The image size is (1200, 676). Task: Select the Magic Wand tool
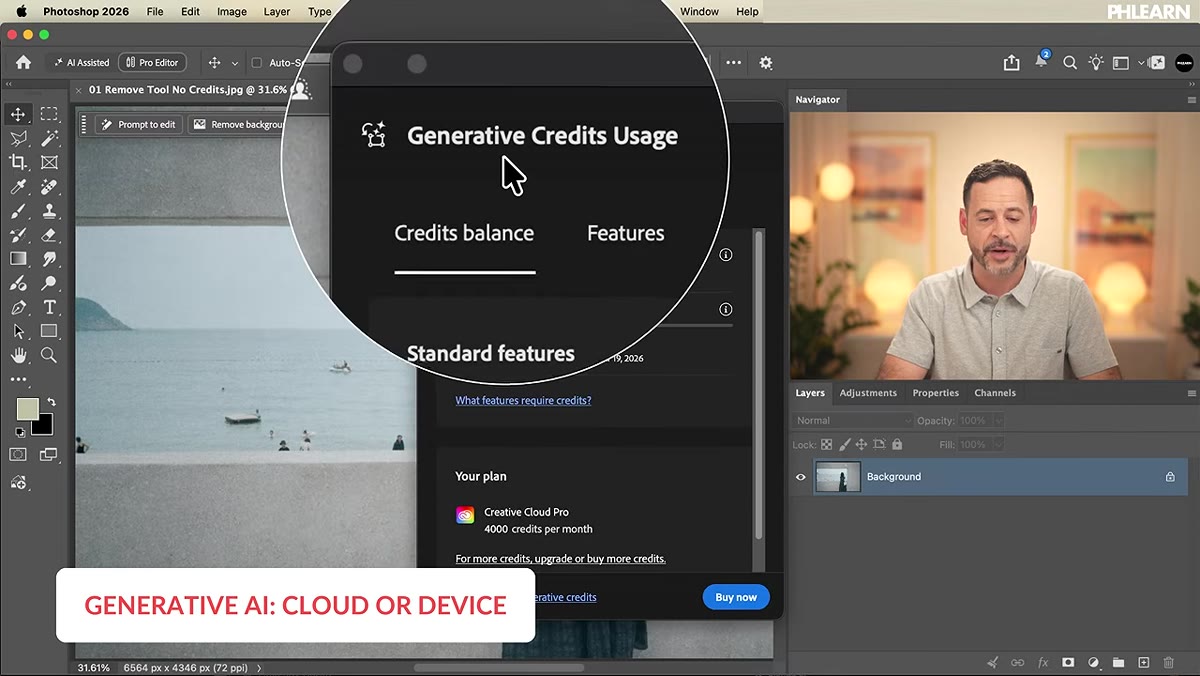49,138
